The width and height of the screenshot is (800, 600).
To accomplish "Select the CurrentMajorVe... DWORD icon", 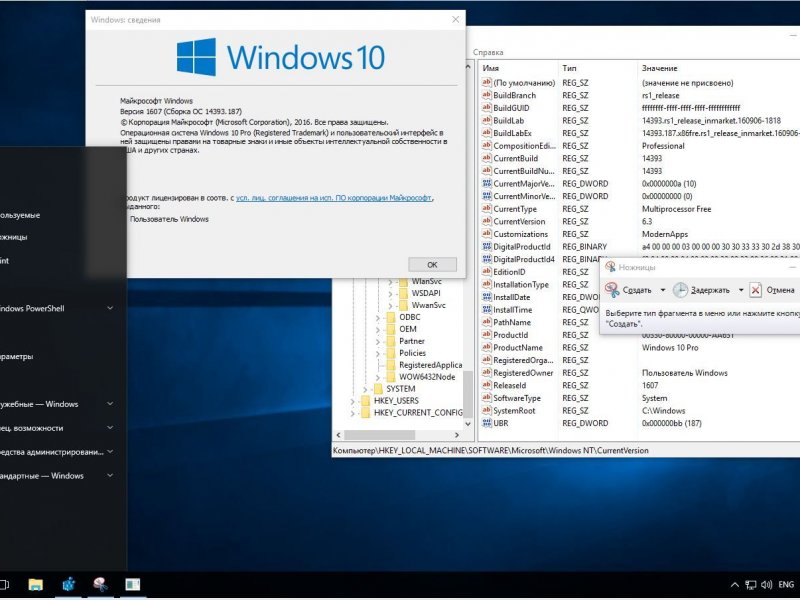I will click(x=486, y=183).
